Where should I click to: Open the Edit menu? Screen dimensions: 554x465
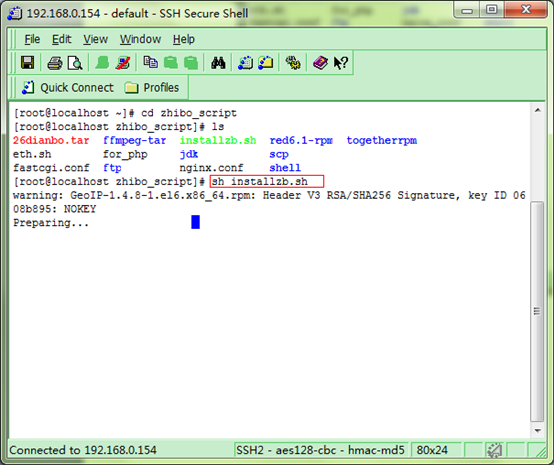[61, 39]
